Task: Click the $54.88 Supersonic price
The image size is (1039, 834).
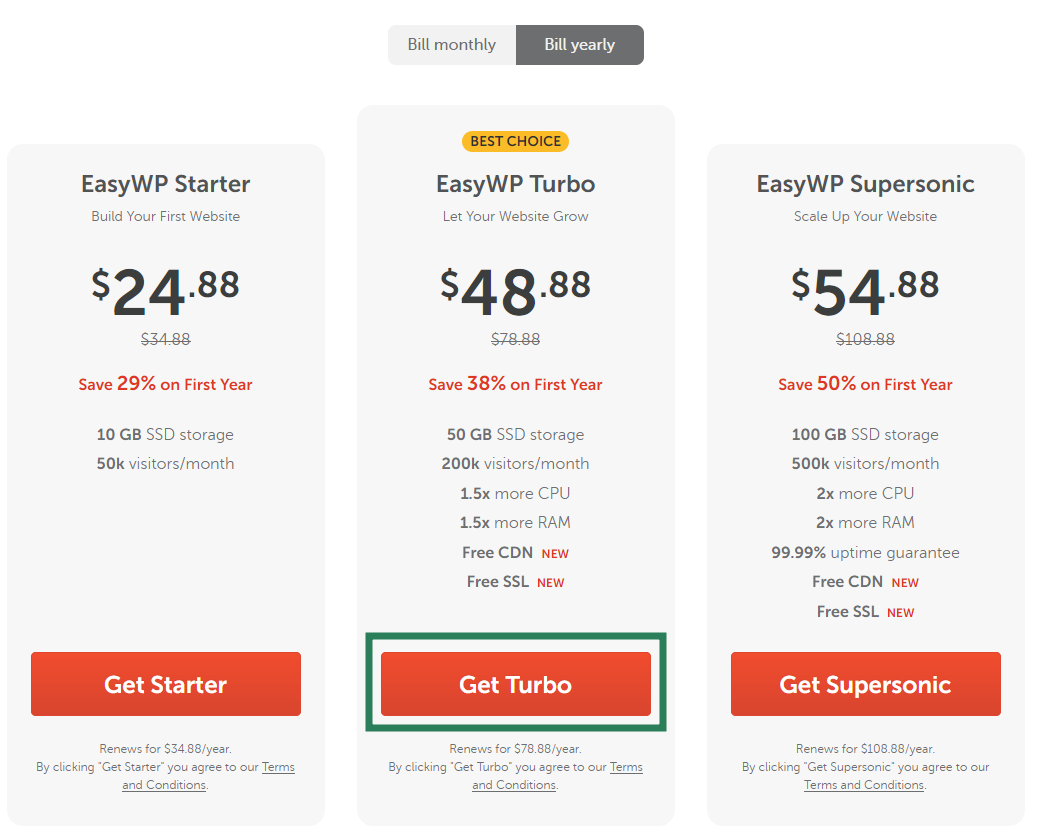Action: tap(865, 290)
